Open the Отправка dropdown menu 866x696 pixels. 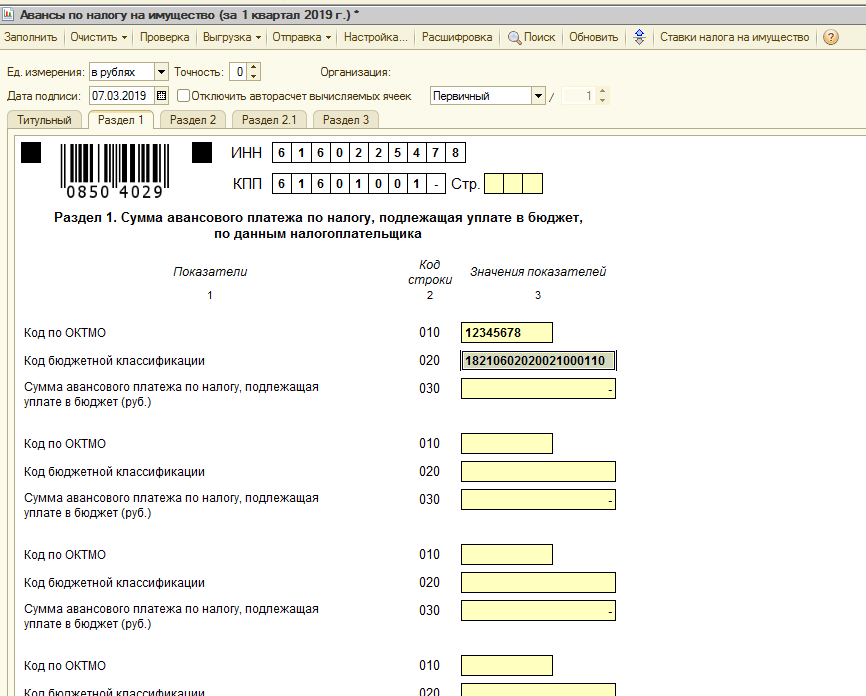(301, 38)
